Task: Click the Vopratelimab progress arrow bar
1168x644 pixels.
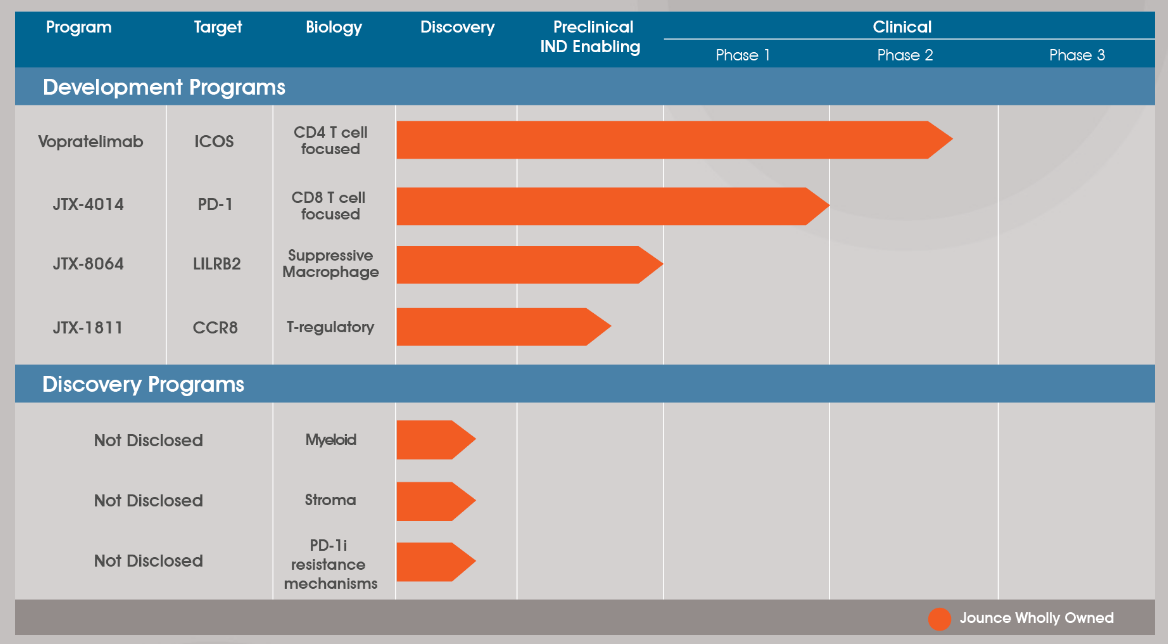Action: pos(672,140)
